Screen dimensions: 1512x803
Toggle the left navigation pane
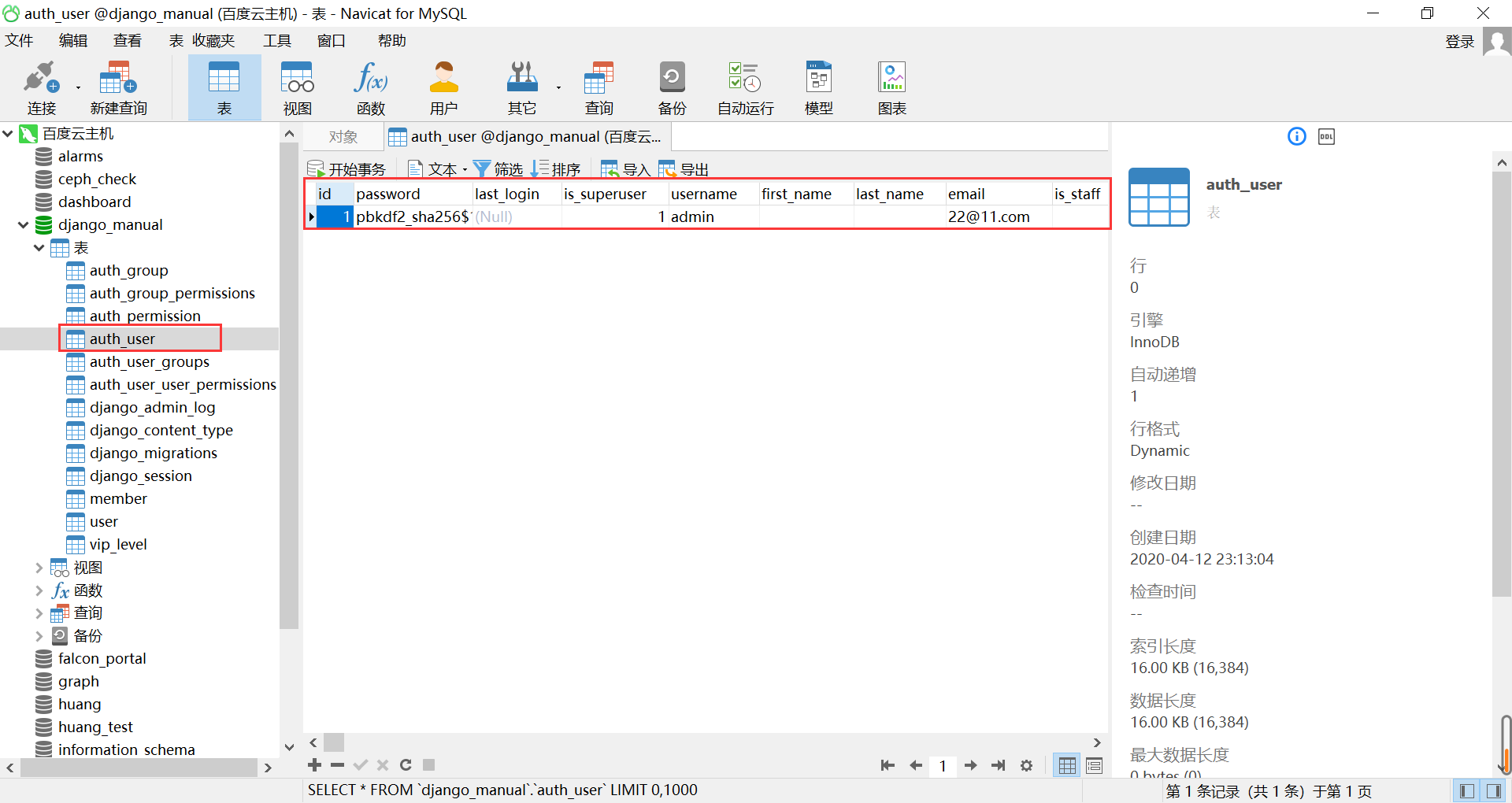tap(1466, 791)
